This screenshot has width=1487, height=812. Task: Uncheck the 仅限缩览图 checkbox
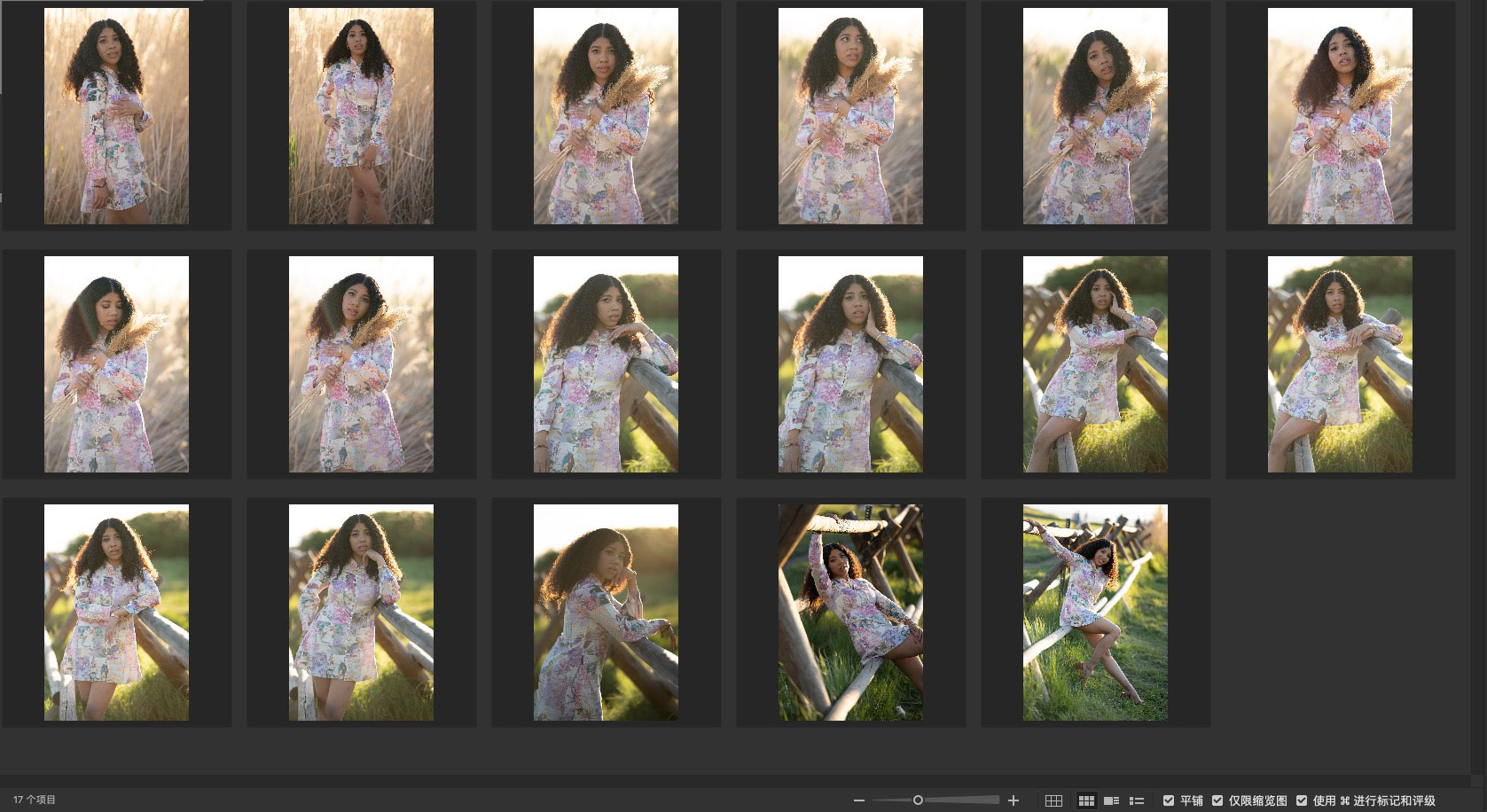click(1217, 800)
